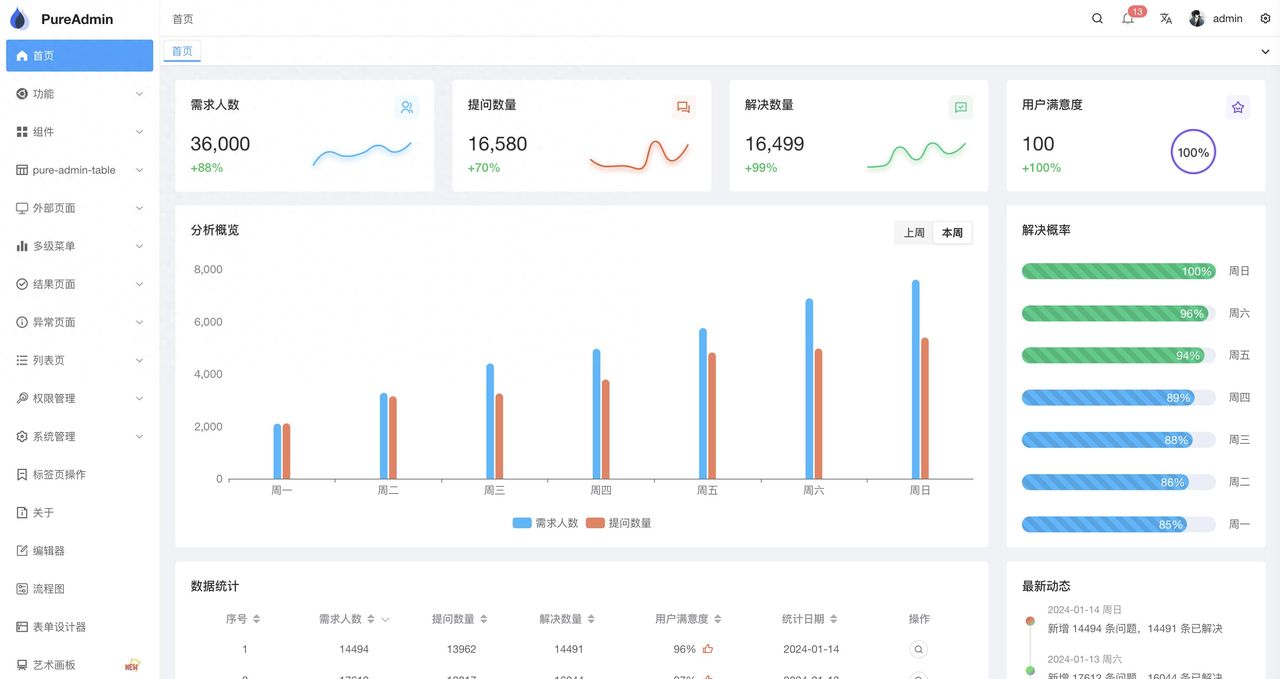
Task: Expand the 系统管理 sidebar menu
Action: (x=80, y=437)
